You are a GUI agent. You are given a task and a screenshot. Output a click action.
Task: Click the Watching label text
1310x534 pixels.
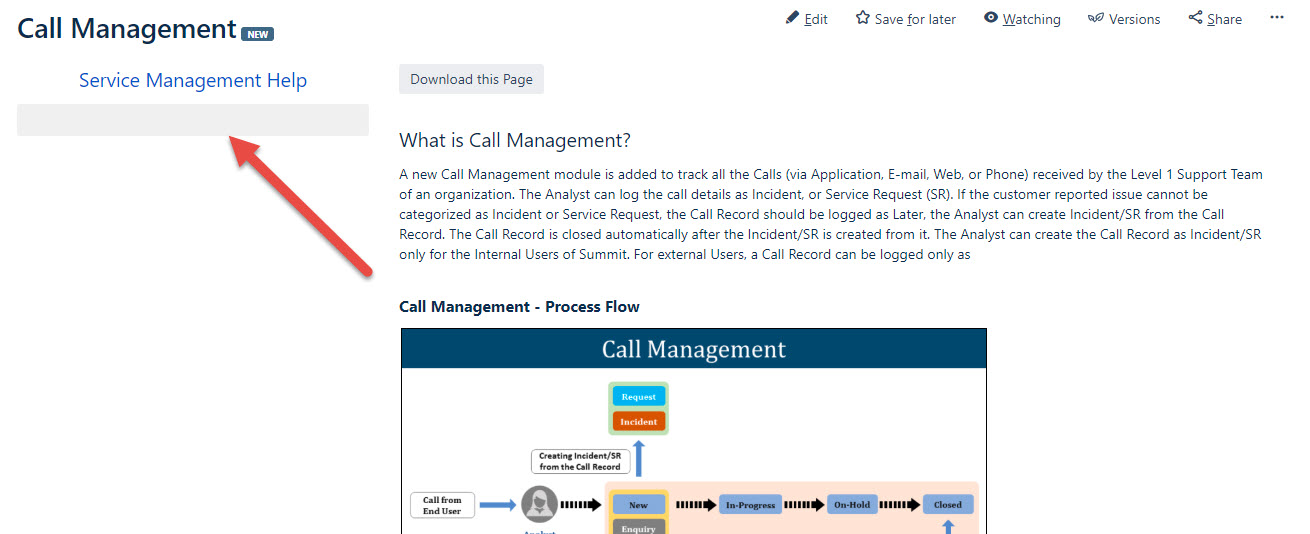tap(1032, 19)
